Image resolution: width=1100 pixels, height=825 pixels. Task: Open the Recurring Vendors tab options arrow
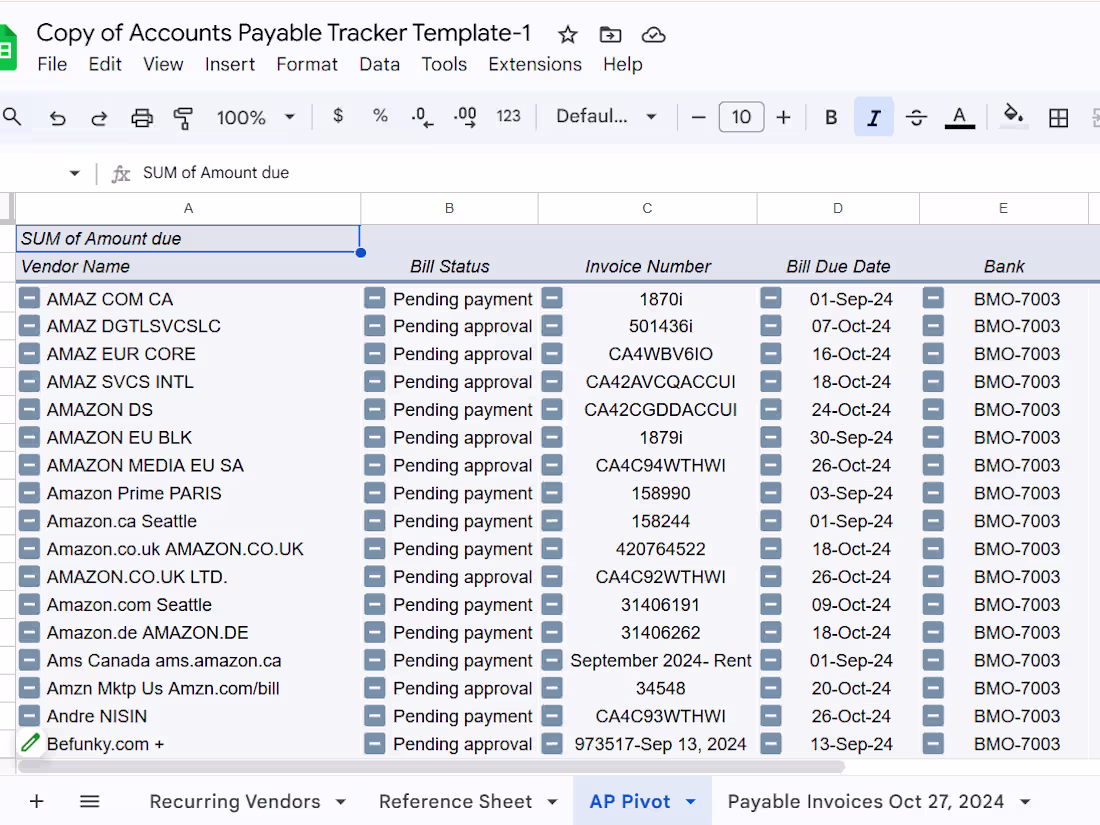tap(341, 802)
